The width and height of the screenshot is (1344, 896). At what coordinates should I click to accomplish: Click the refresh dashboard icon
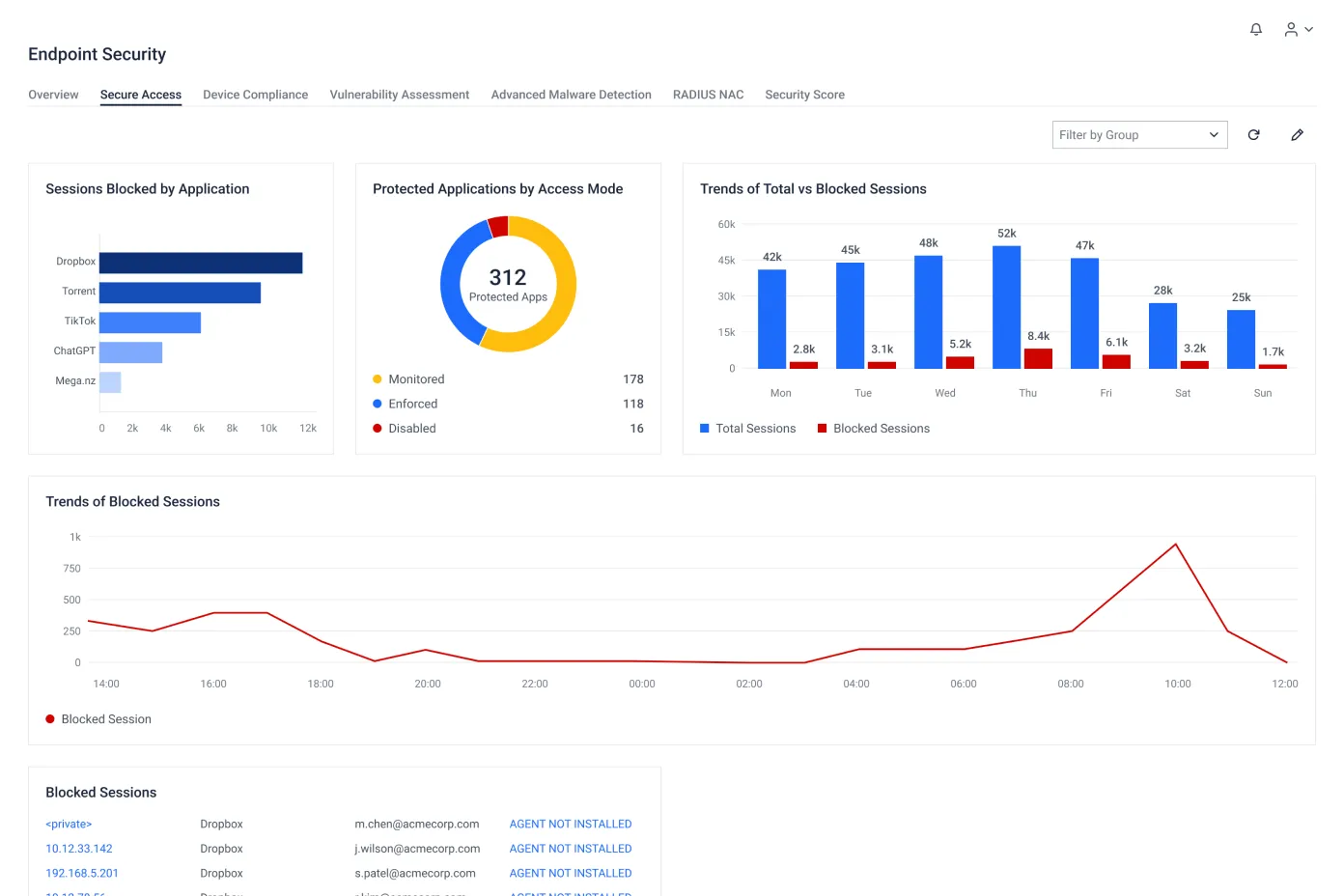click(1253, 135)
